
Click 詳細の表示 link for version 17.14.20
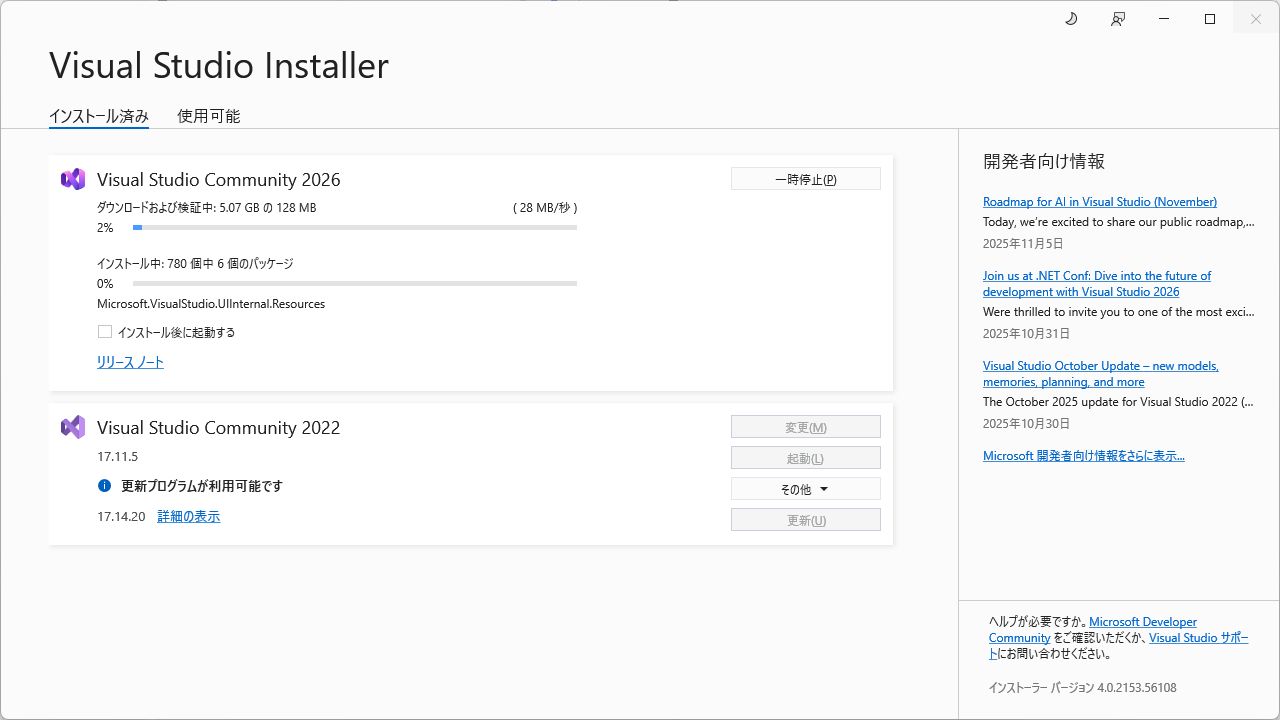point(188,516)
